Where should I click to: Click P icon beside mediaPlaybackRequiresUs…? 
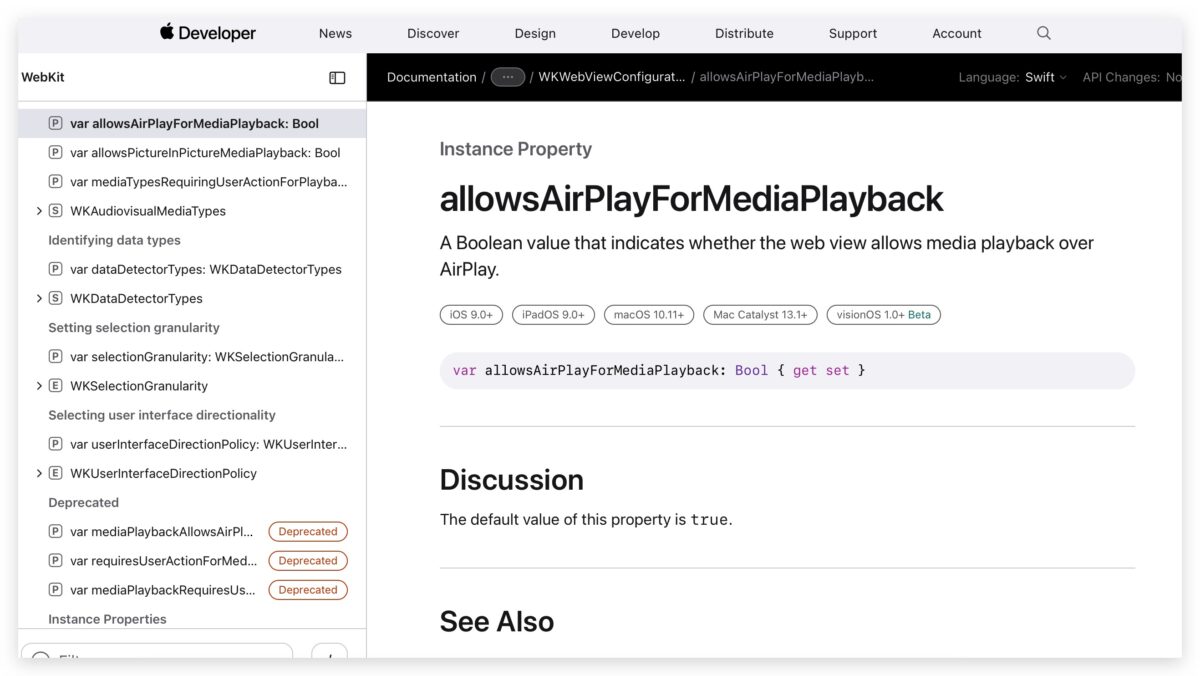[56, 590]
